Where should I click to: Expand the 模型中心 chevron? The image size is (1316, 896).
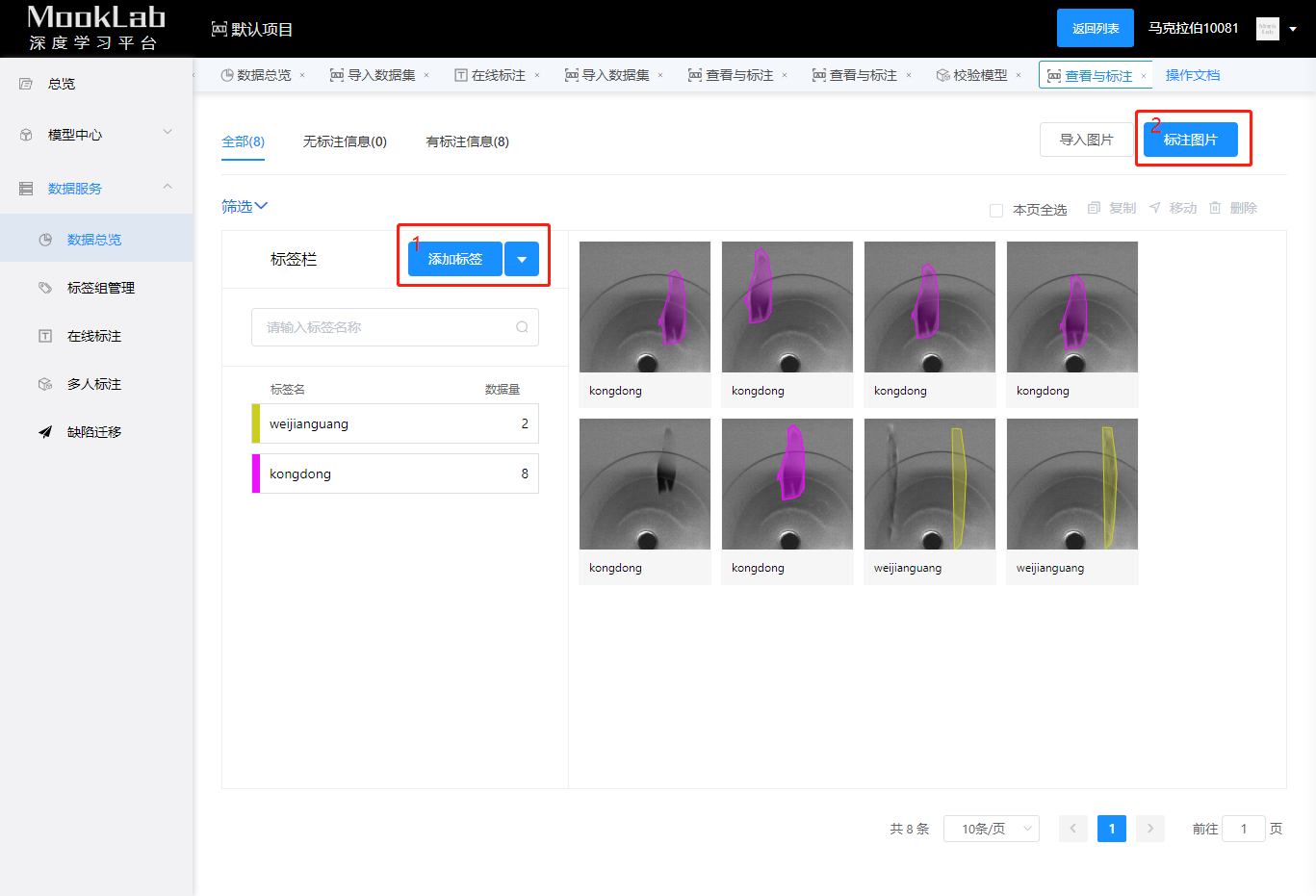[168, 132]
